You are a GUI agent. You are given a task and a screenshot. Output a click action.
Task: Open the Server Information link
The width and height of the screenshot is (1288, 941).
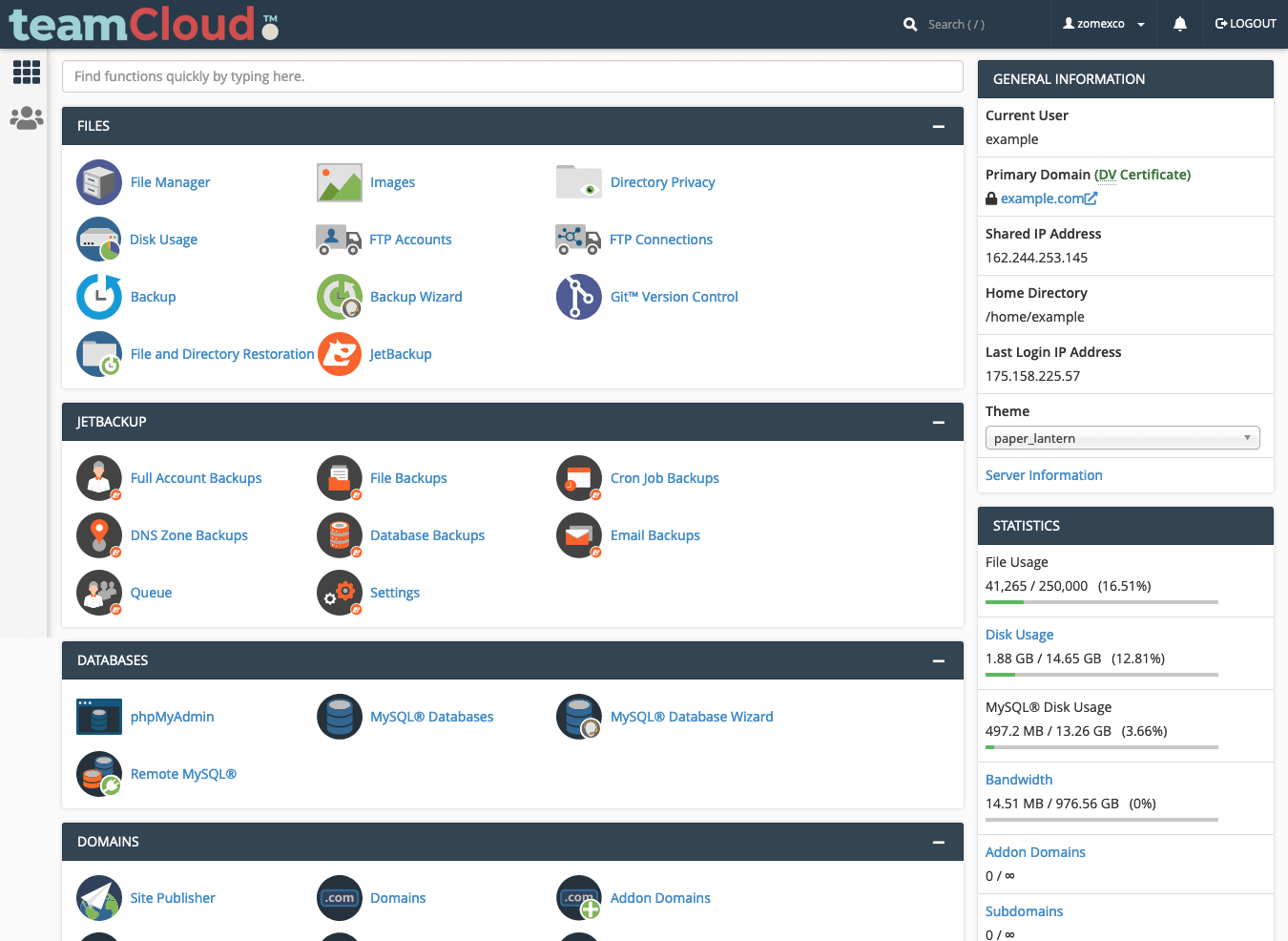(1044, 475)
